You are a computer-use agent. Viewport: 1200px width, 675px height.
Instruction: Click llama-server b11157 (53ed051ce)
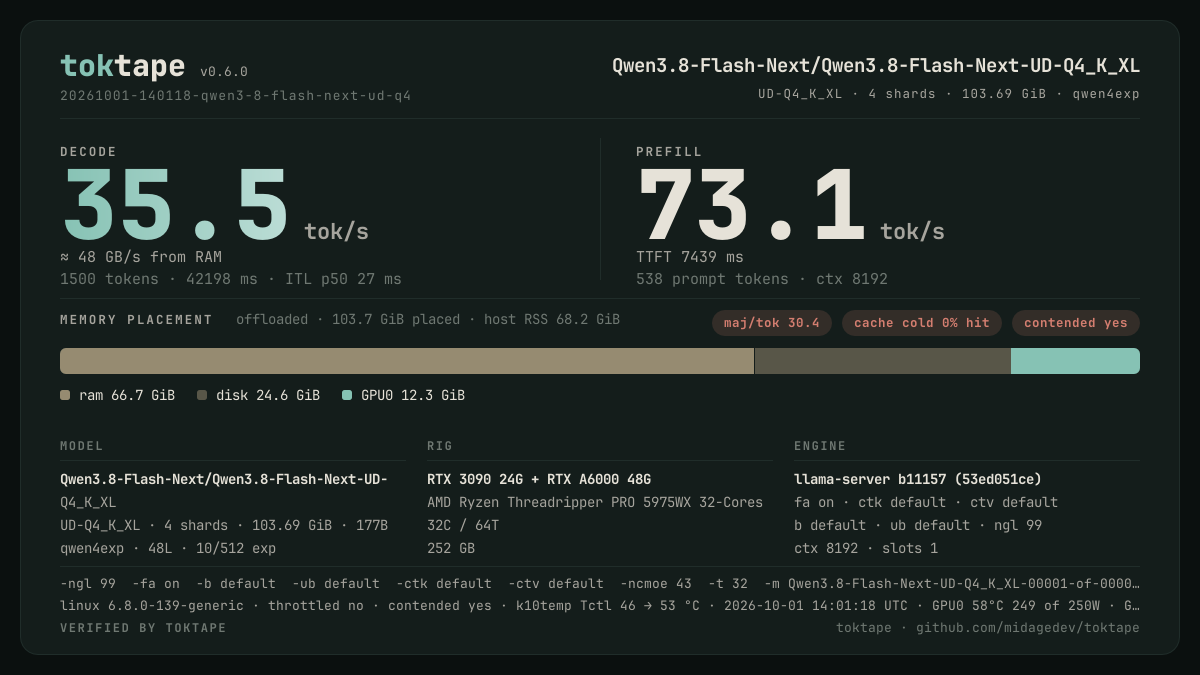point(918,479)
